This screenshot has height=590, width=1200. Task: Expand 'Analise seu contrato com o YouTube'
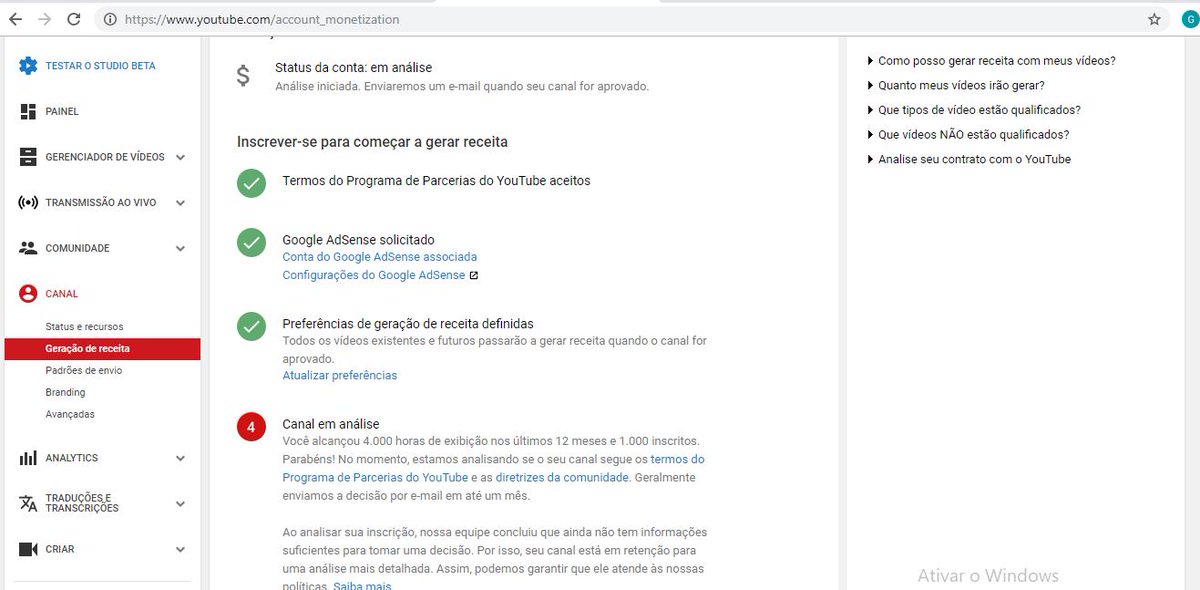pyautogui.click(x=968, y=160)
